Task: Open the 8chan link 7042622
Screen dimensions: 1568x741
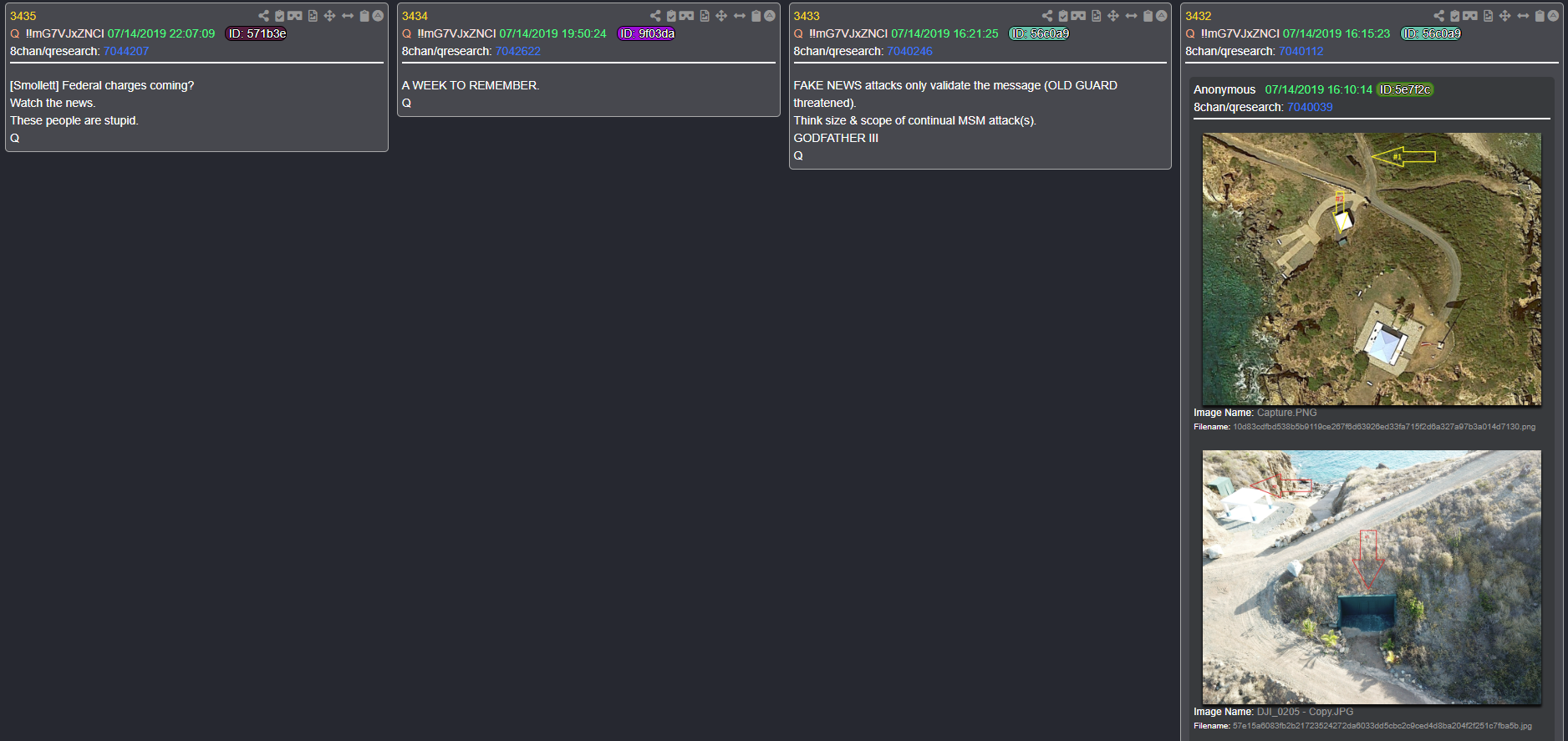Action: [x=518, y=51]
